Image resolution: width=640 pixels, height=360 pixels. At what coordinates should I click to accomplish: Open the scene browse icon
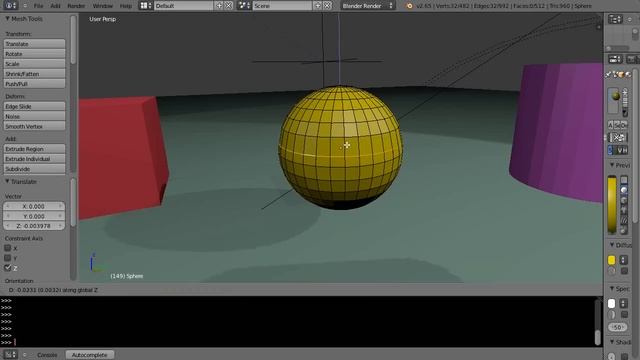(244, 6)
